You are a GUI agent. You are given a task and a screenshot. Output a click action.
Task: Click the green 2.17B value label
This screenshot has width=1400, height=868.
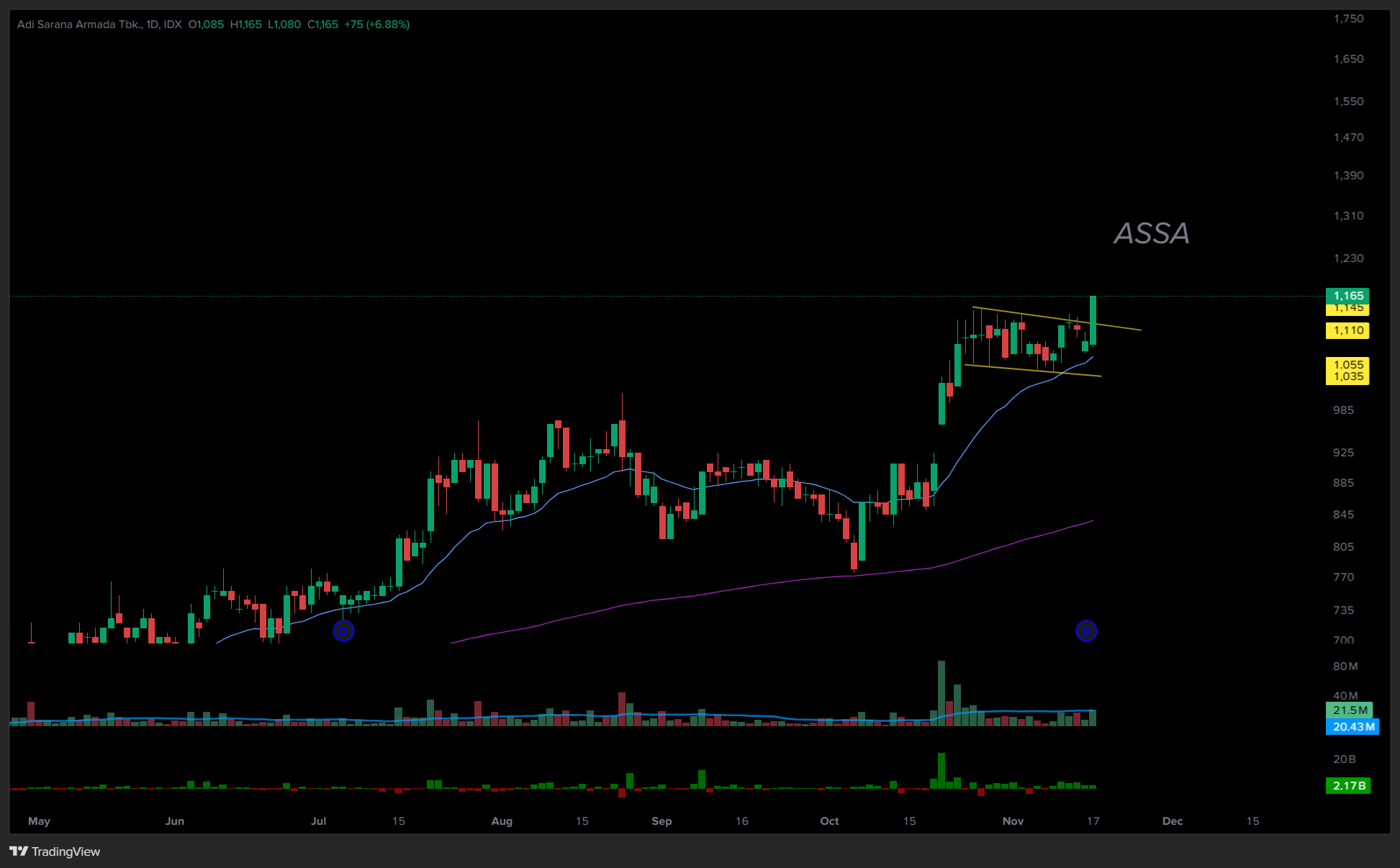point(1348,785)
